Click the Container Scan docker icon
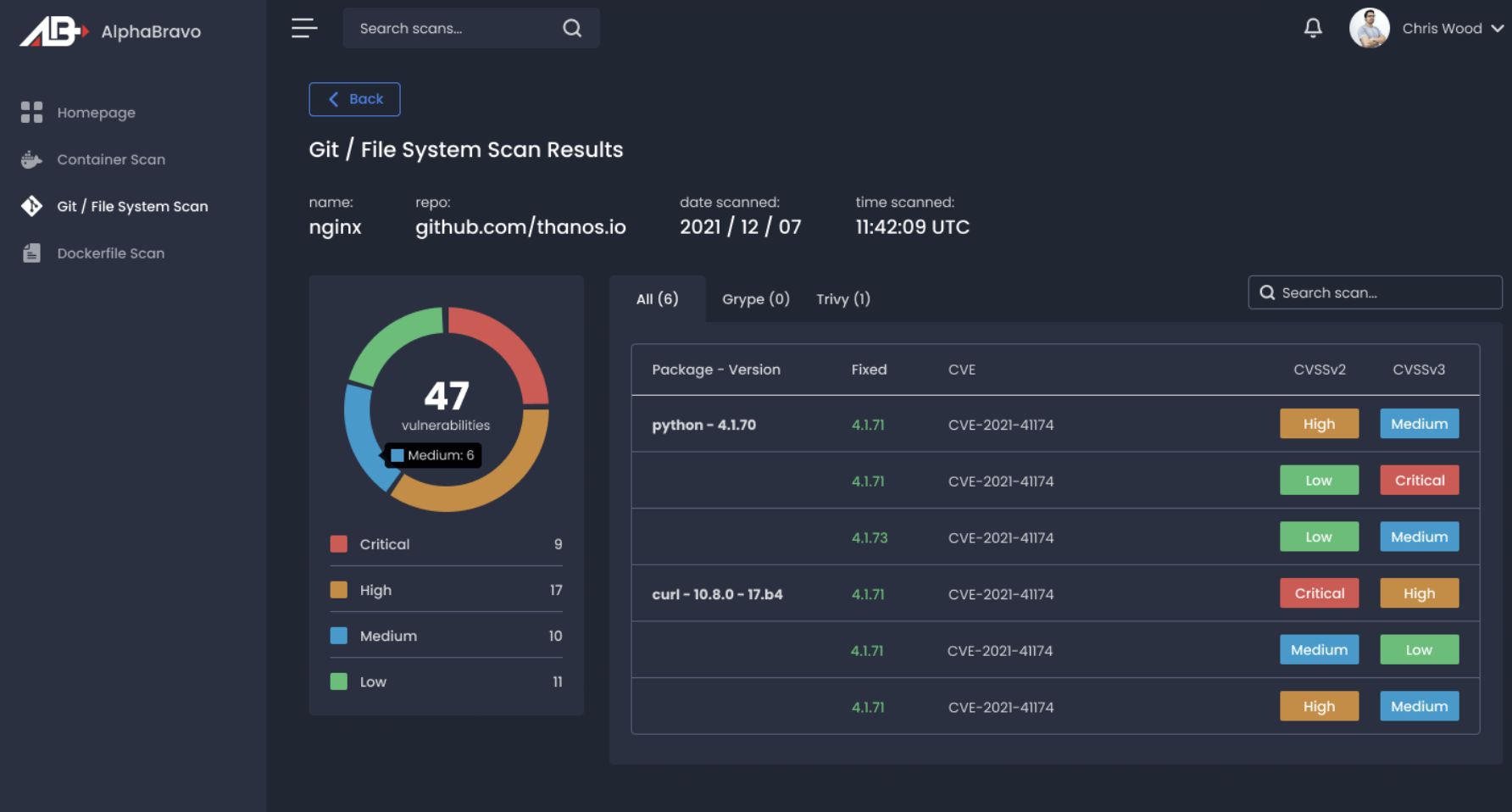 pos(31,159)
